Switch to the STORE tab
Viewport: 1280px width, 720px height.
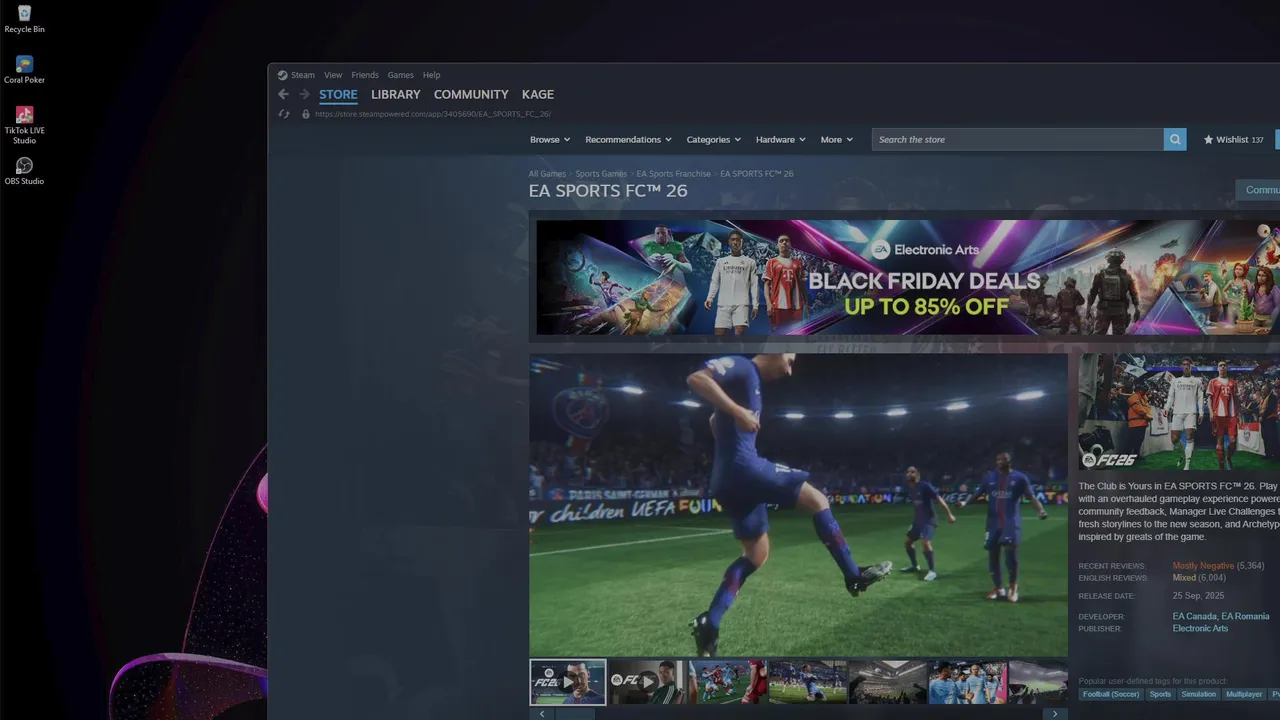338,95
